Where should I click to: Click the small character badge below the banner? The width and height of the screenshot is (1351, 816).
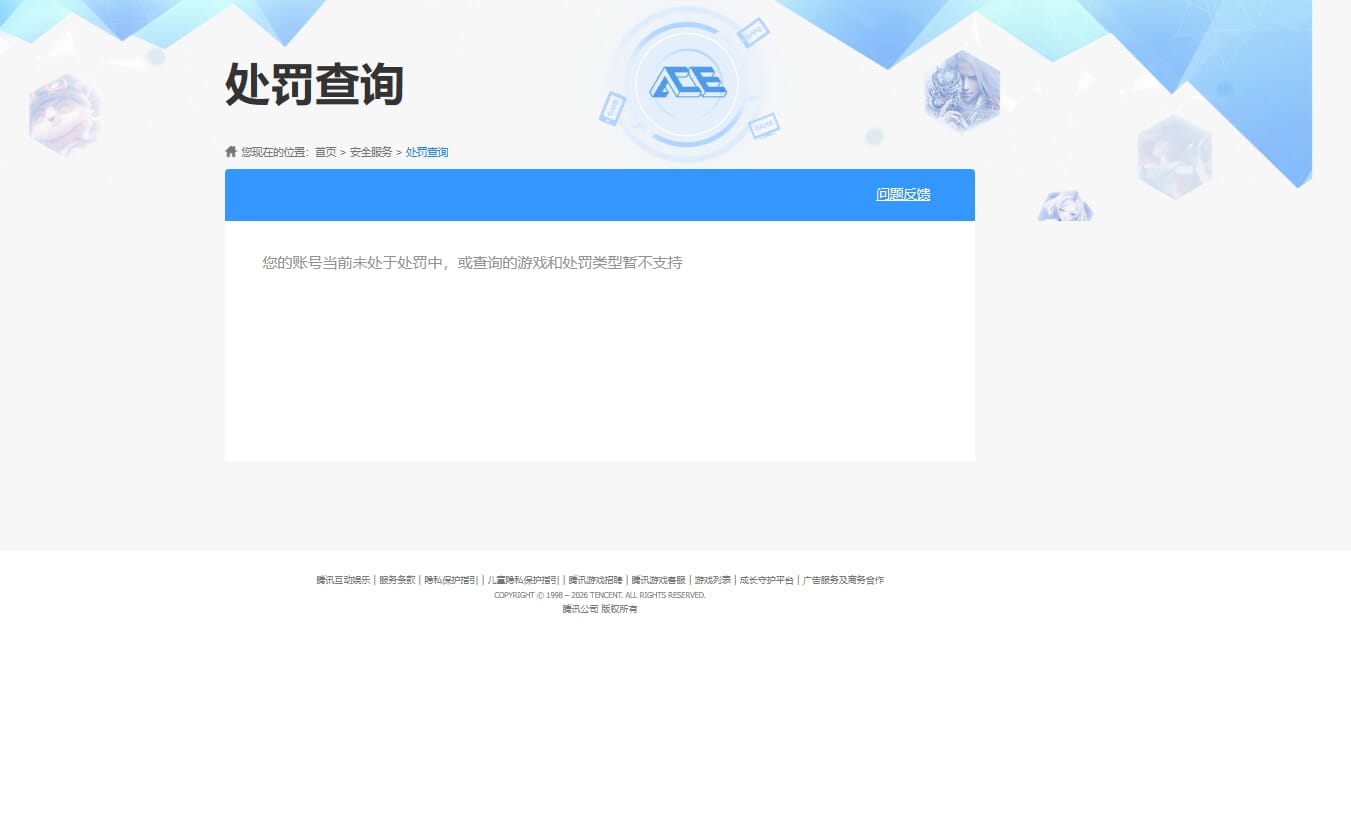(1066, 206)
